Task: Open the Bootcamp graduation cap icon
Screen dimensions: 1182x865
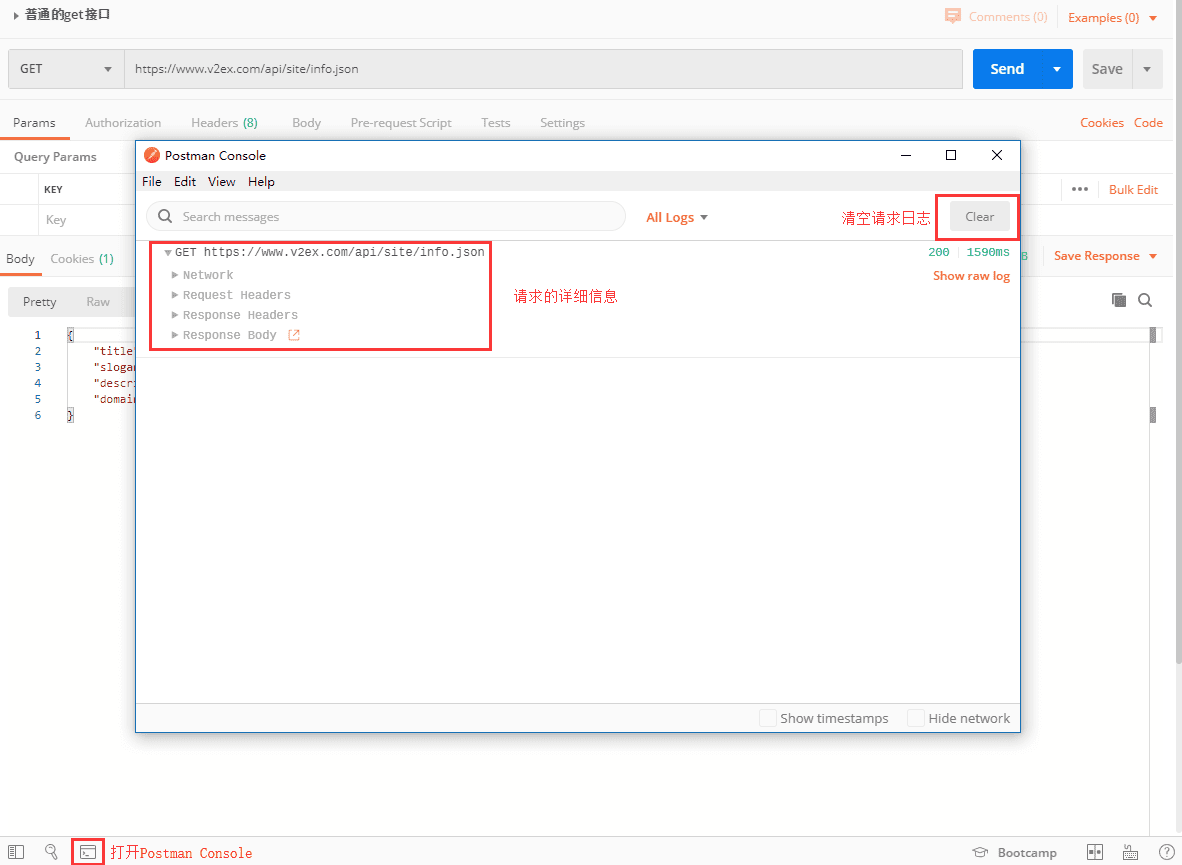Action: point(980,852)
